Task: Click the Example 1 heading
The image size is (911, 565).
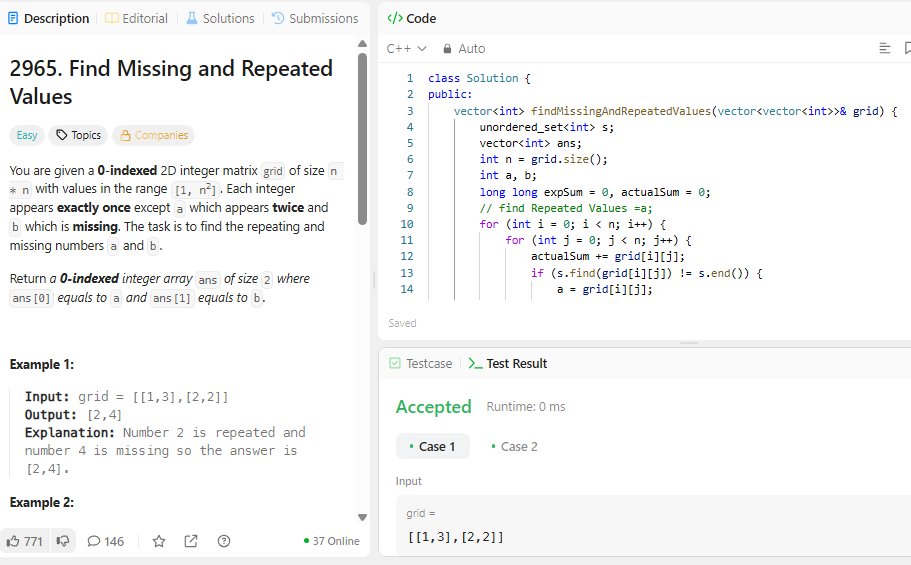Action: coord(42,364)
